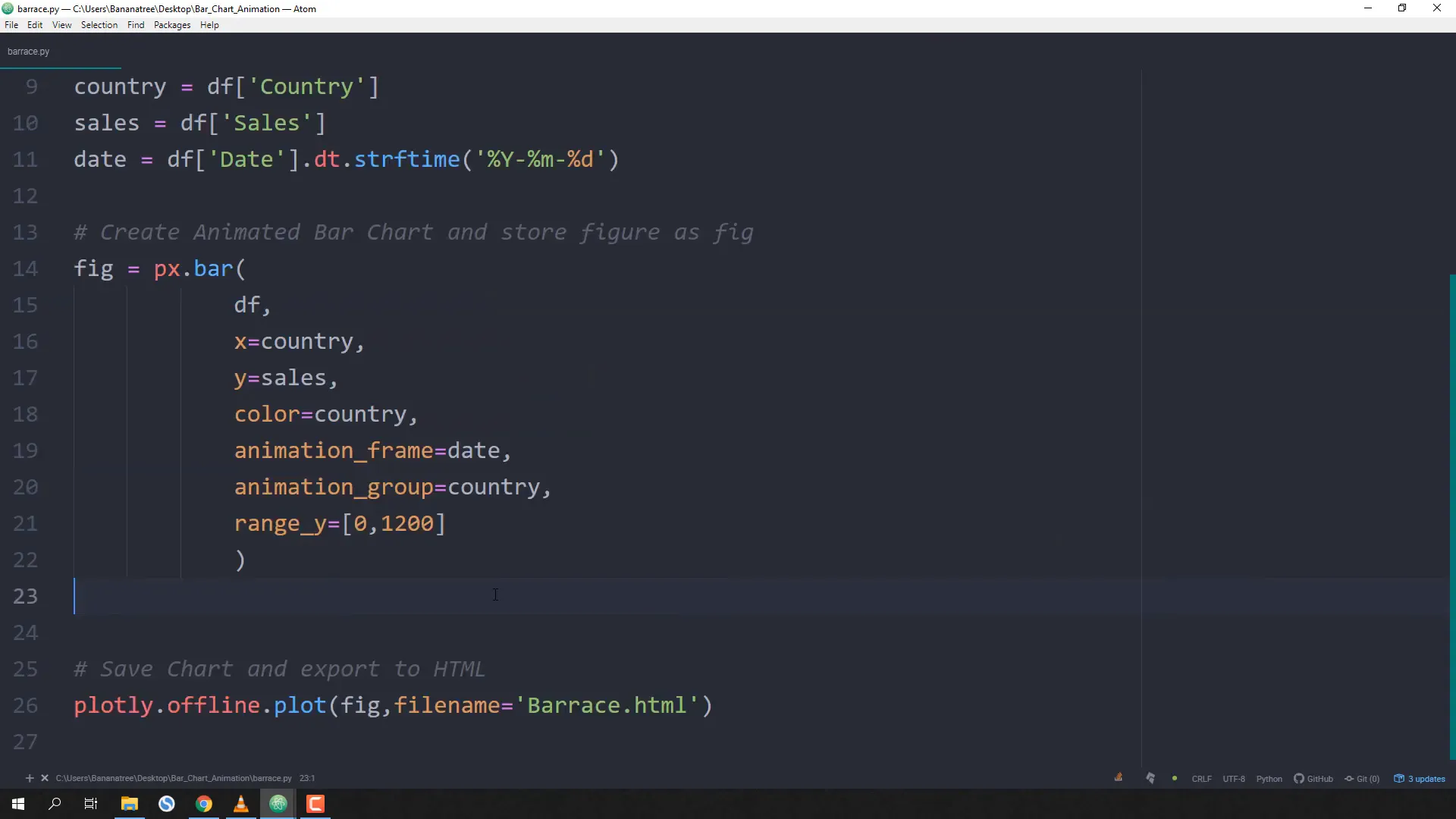Select the barrace.py tab

(x=29, y=52)
